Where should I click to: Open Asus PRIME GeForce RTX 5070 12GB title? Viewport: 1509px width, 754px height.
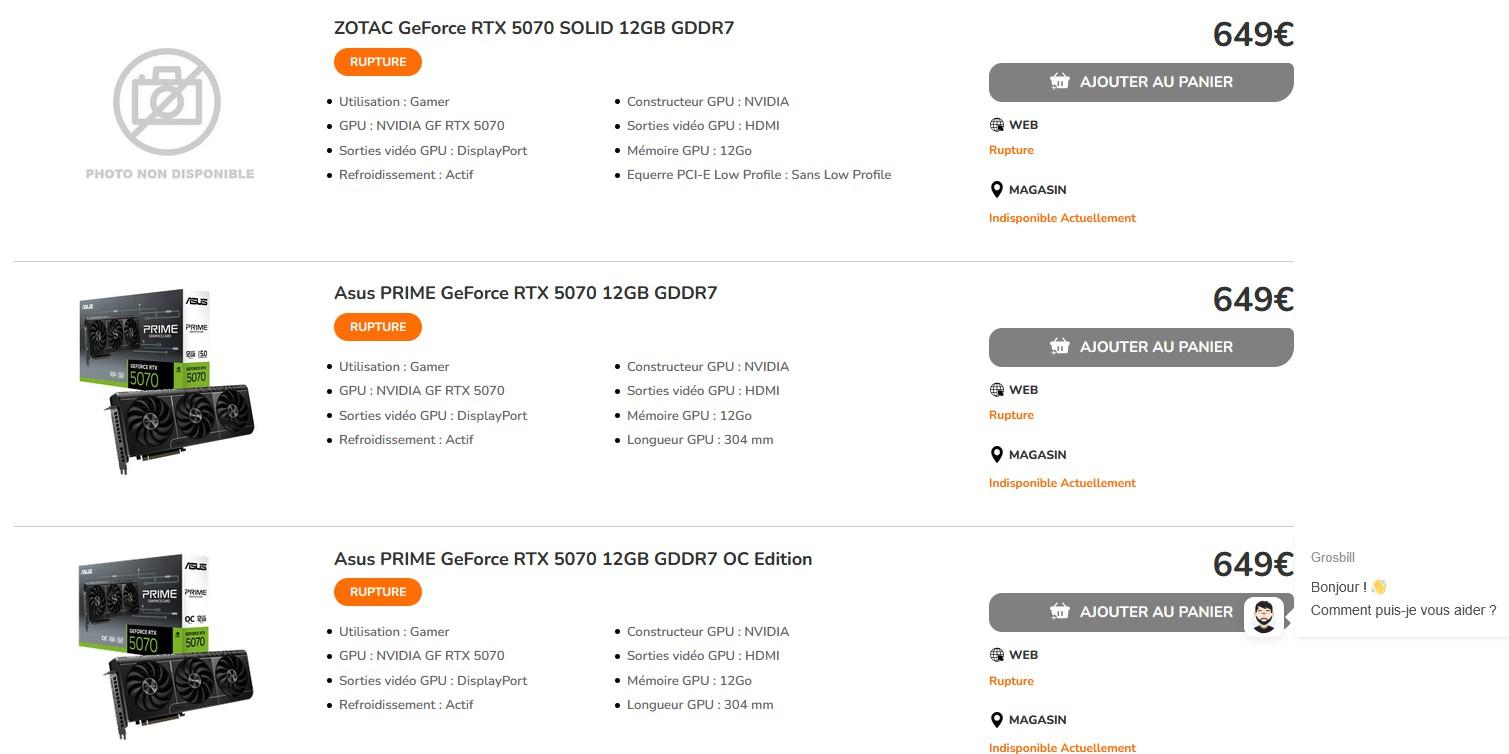(525, 293)
